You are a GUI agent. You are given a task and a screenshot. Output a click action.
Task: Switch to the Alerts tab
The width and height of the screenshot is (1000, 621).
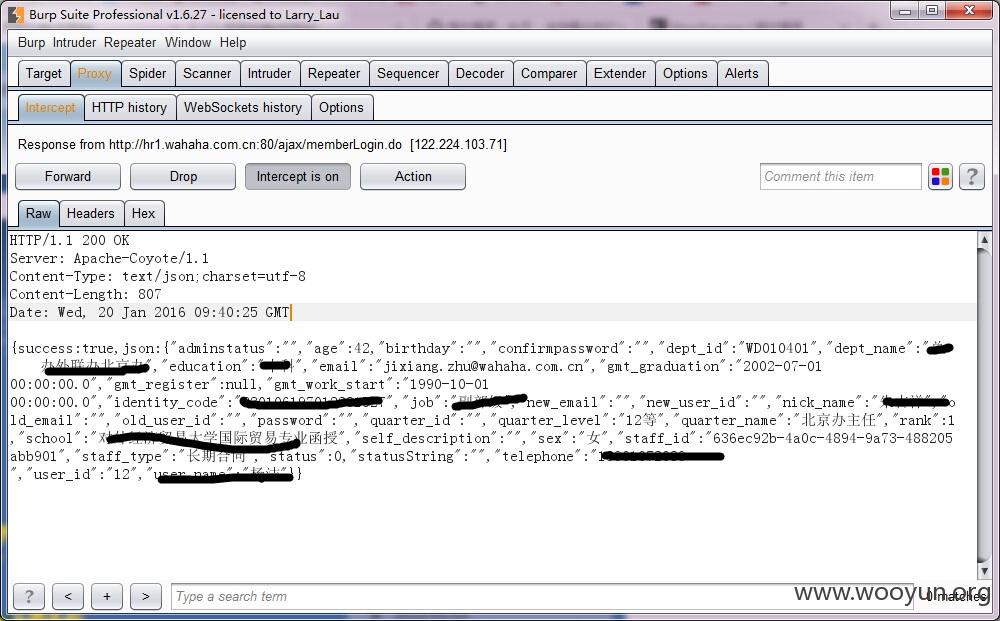742,73
